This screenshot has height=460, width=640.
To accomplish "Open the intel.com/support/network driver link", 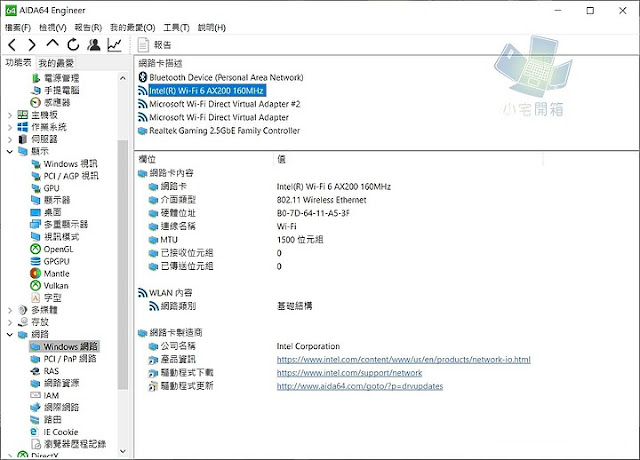I will [349, 373].
